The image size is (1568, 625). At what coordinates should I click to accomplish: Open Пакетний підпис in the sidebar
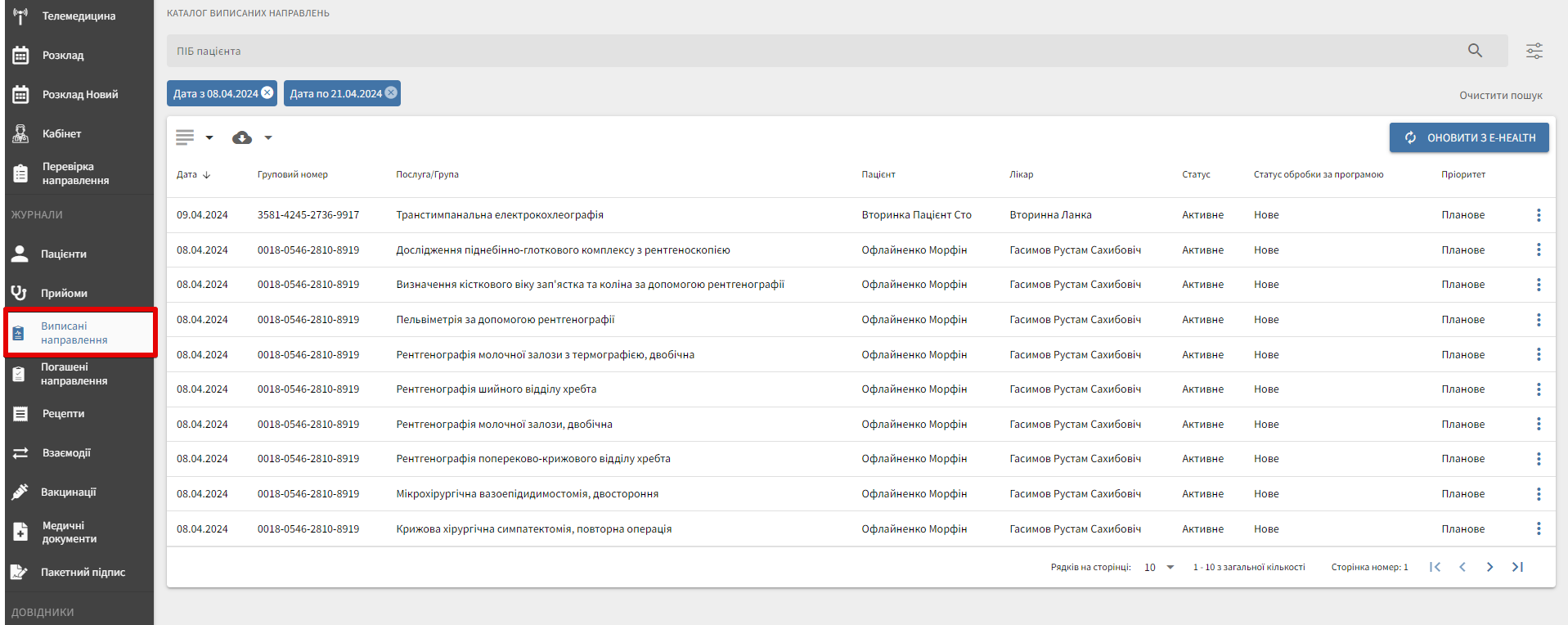(x=82, y=573)
